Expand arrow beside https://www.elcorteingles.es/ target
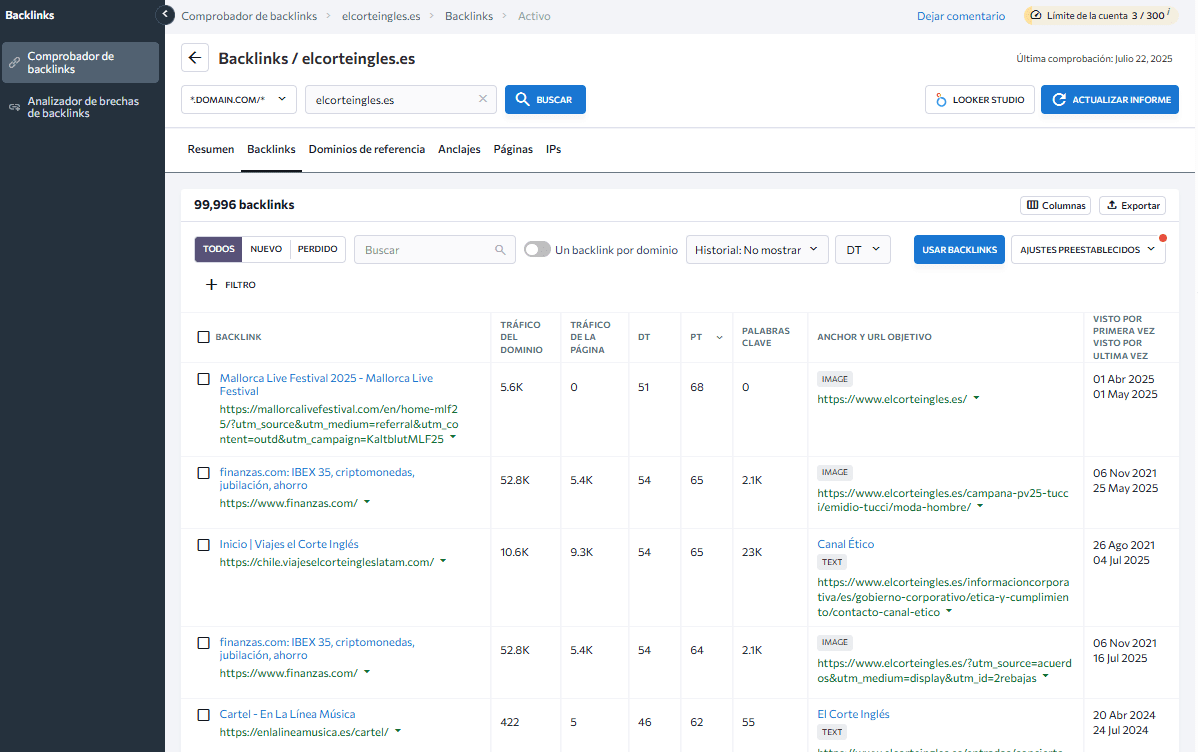The height and width of the screenshot is (752, 1198). pos(976,398)
